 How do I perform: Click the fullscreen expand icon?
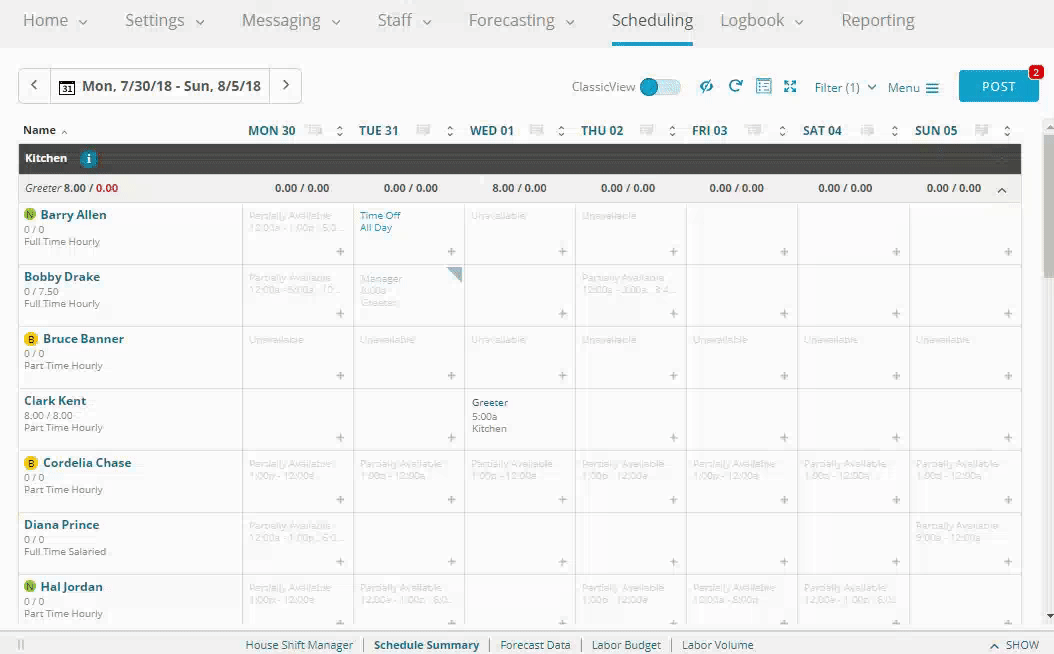pyautogui.click(x=790, y=87)
